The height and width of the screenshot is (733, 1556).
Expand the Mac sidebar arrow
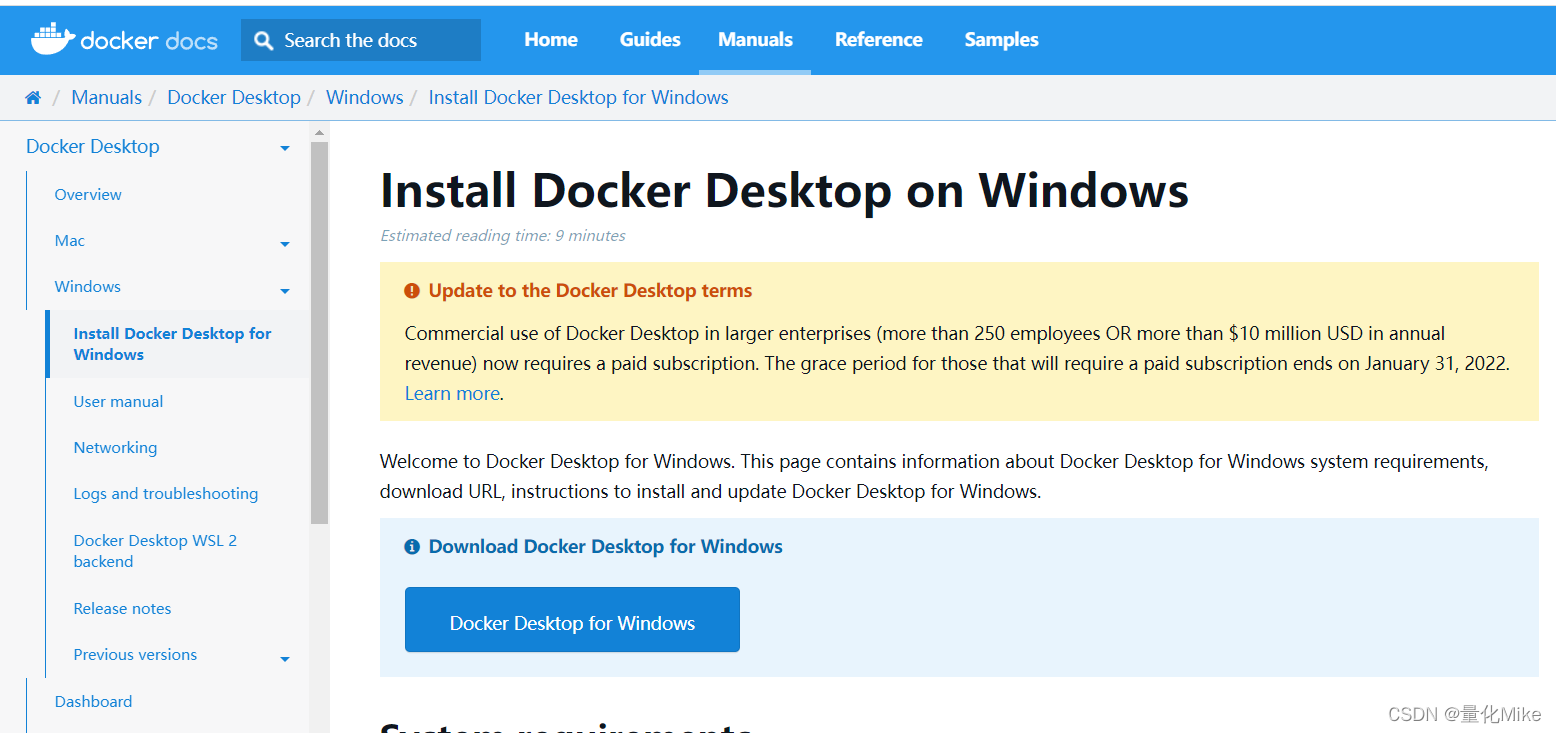(285, 244)
